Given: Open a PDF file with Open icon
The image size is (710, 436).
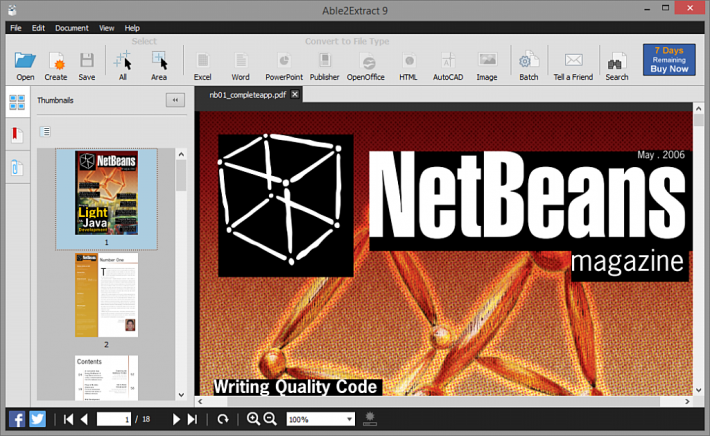Looking at the screenshot, I should [25, 60].
